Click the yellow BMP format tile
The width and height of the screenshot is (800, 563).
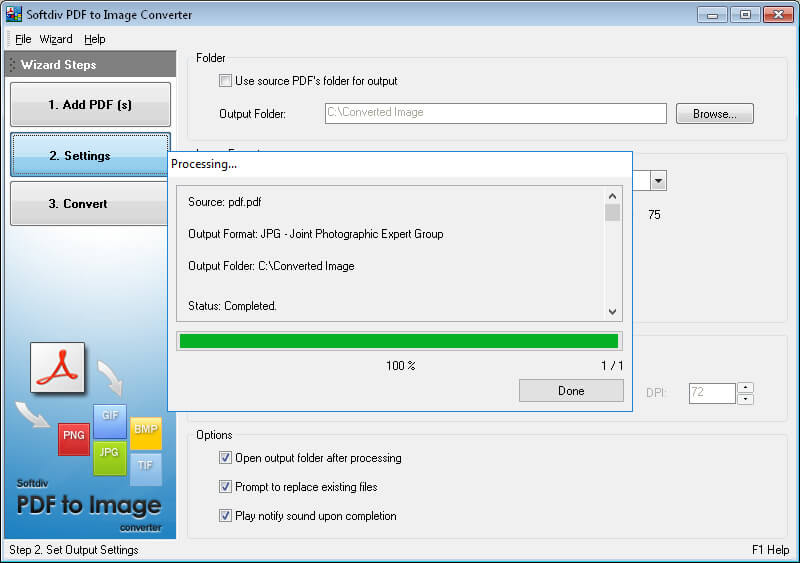[x=146, y=433]
